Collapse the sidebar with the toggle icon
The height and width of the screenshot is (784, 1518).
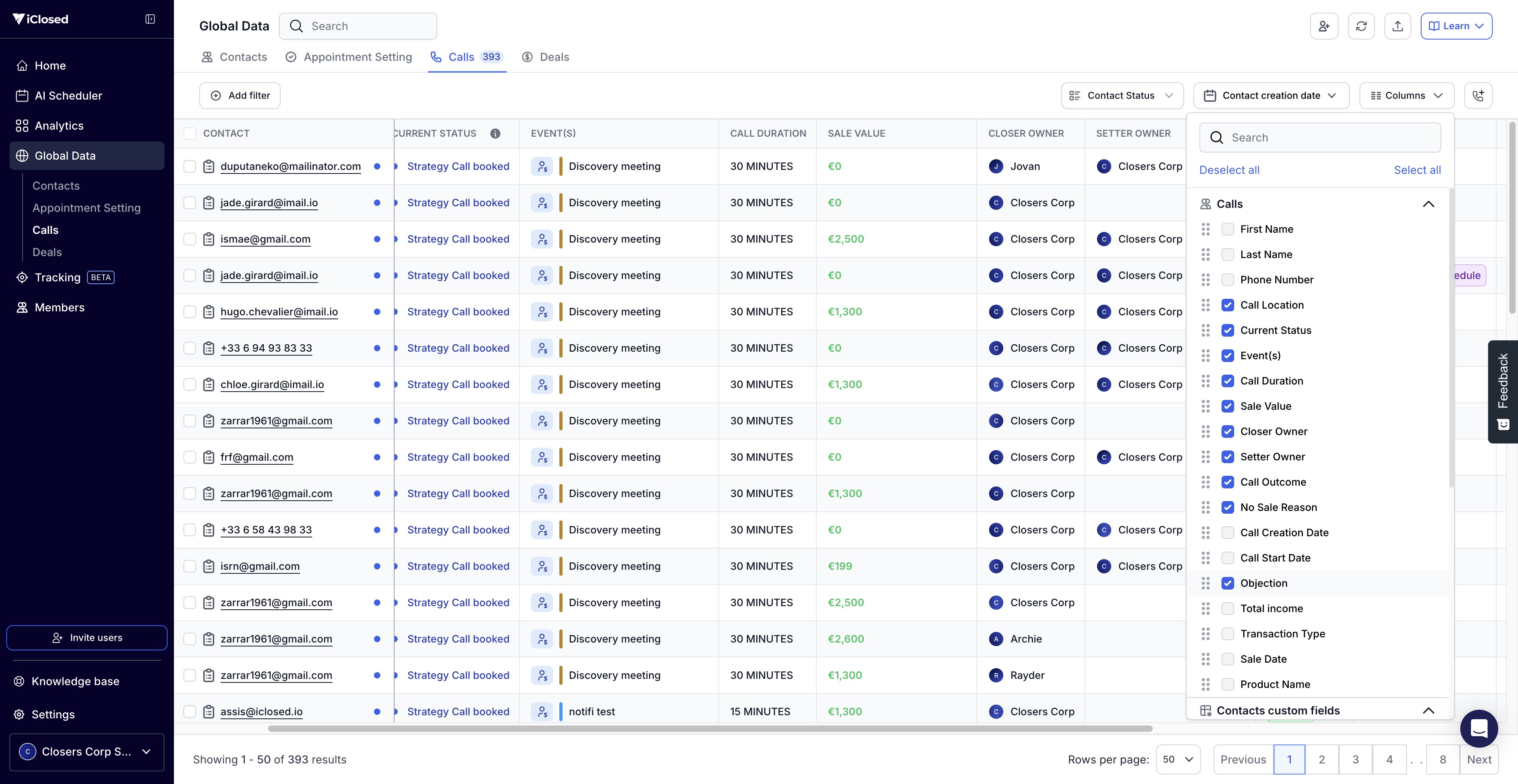tap(150, 19)
